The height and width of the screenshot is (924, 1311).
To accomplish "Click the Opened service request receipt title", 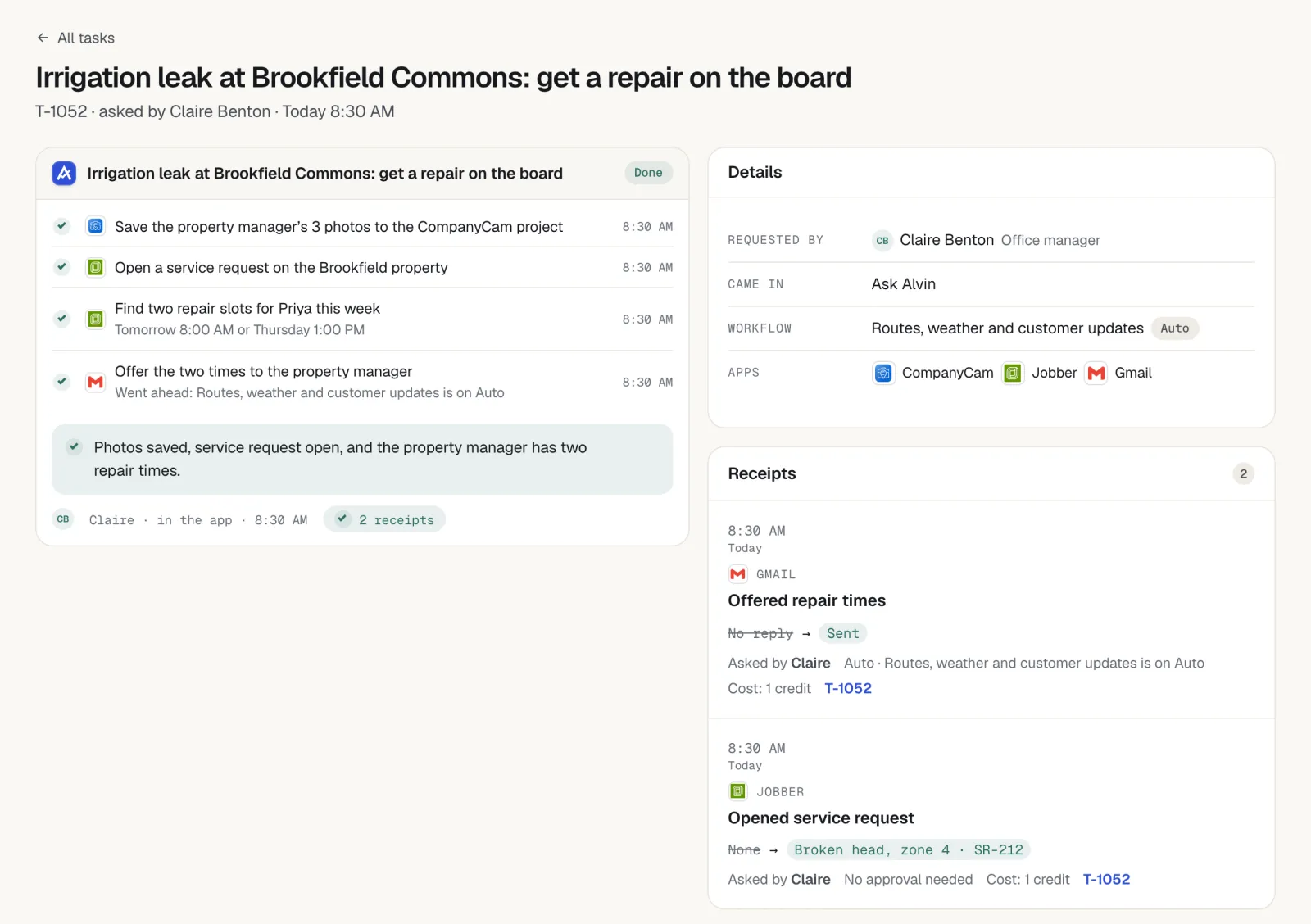I will coord(821,818).
